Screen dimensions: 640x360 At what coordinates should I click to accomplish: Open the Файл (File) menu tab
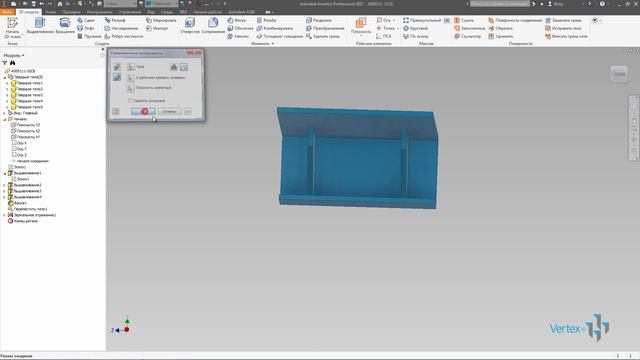(7, 12)
